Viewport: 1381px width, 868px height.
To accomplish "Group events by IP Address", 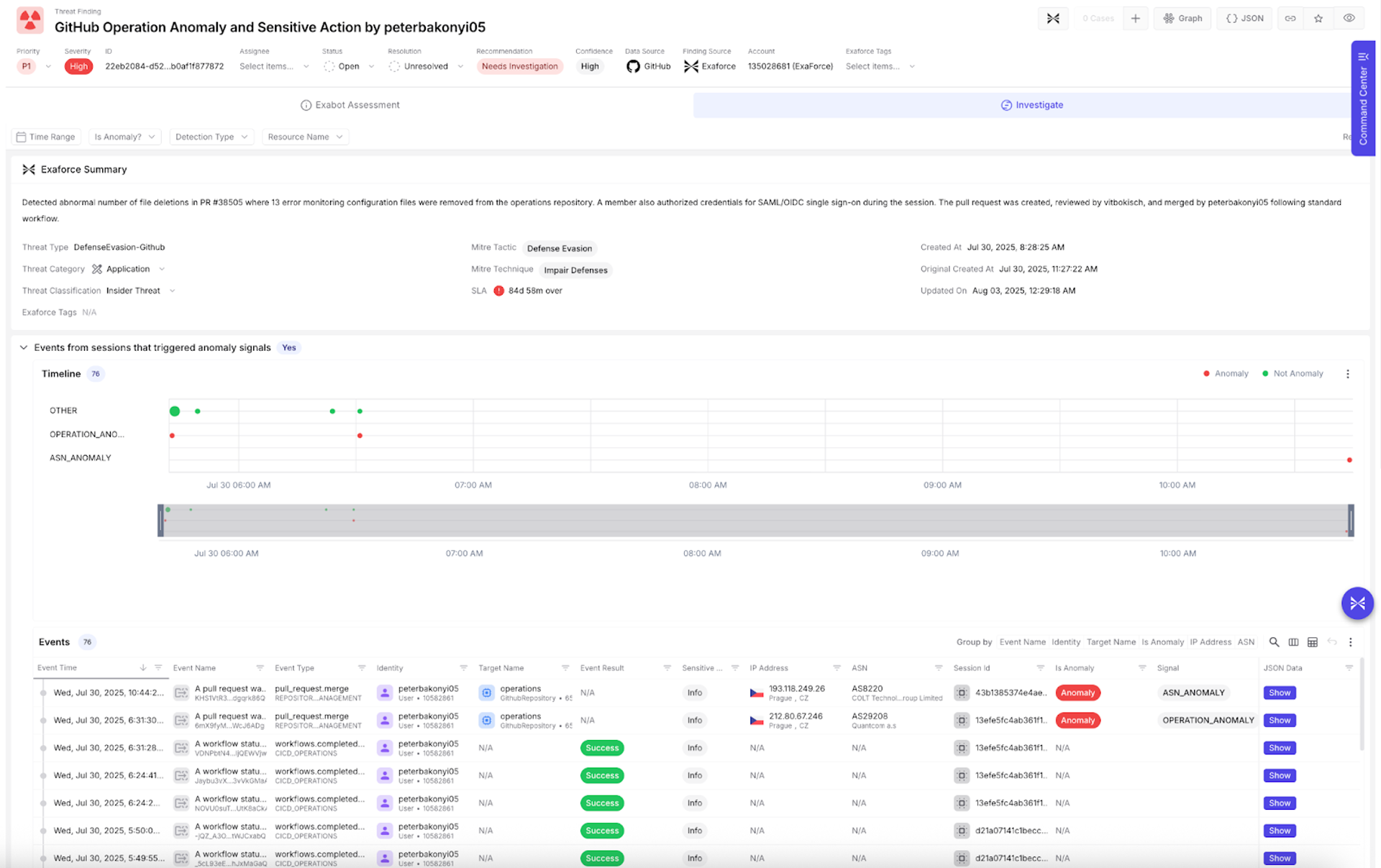I will (1211, 642).
